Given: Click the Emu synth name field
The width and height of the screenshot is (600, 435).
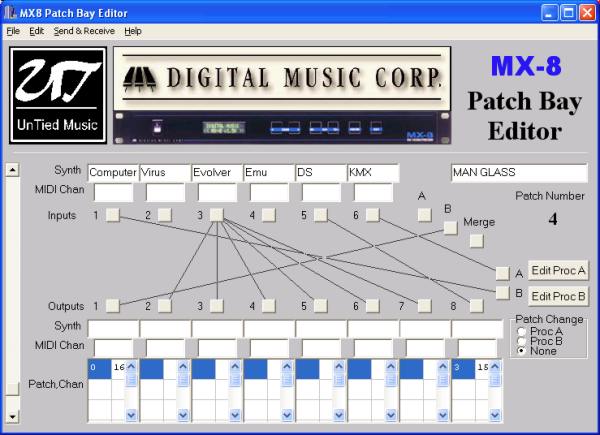Looking at the screenshot, I should pyautogui.click(x=269, y=173).
